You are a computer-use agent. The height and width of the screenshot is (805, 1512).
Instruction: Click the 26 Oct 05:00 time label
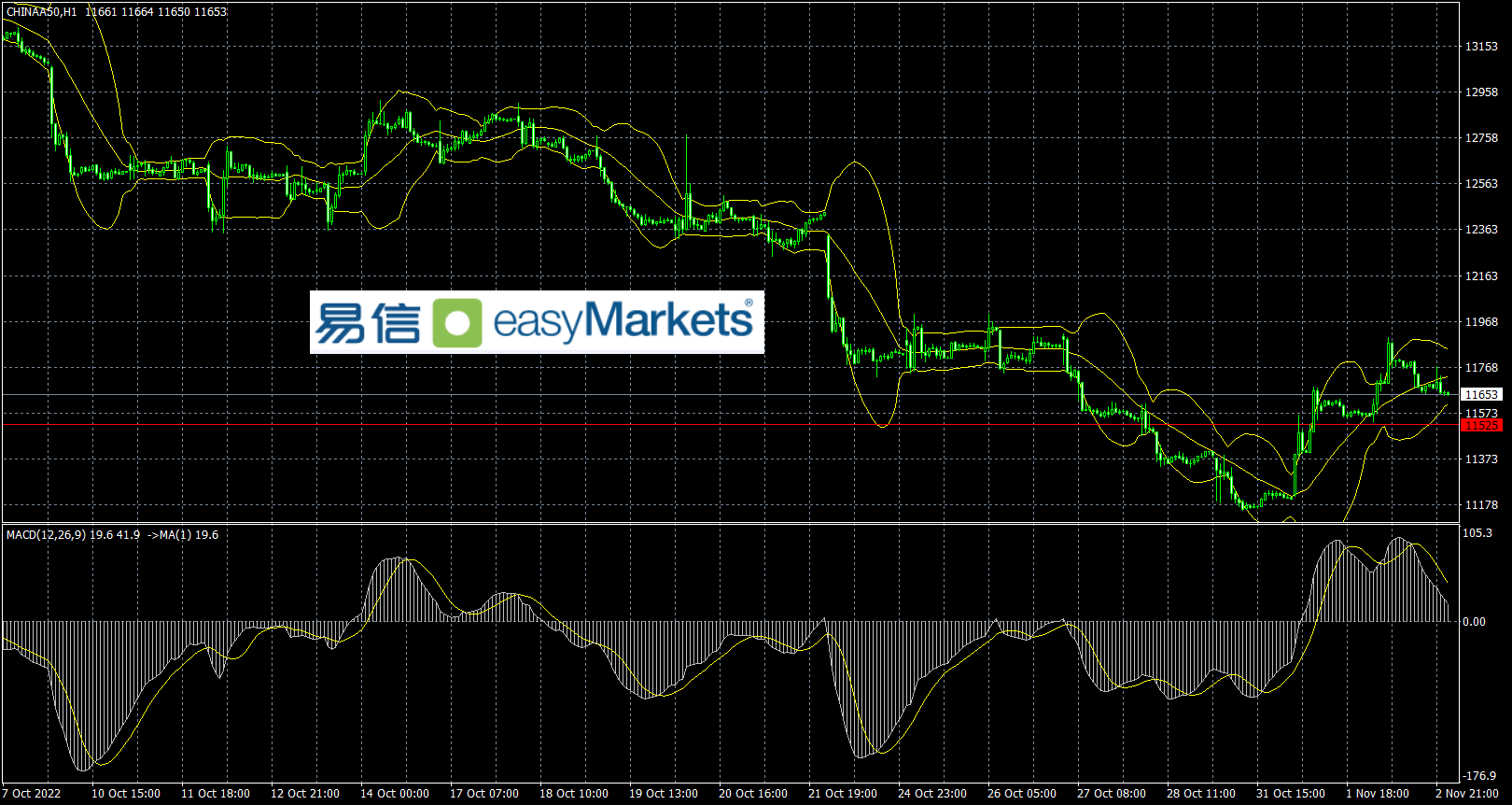click(x=1022, y=794)
